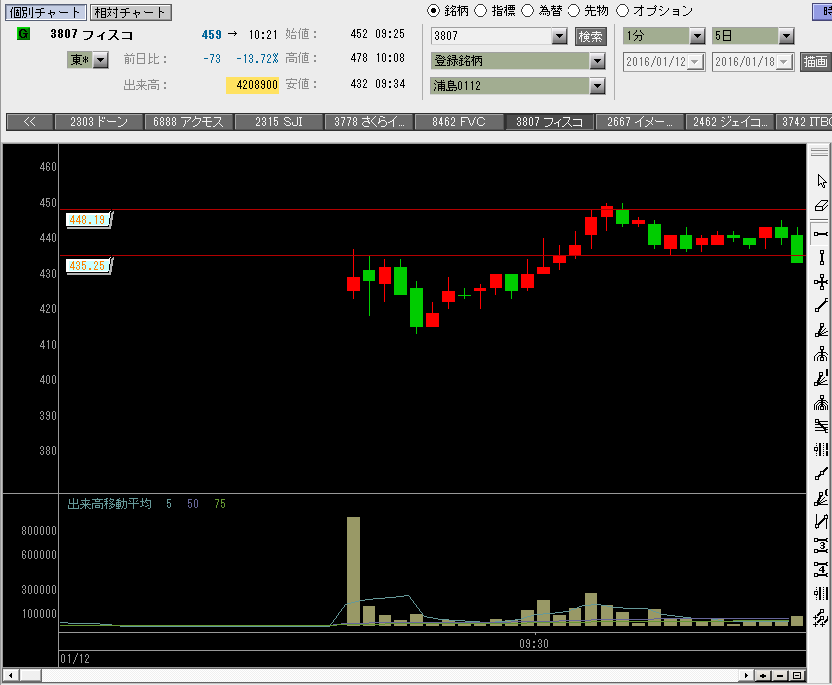Screen dimensions: 832x685
Task: Click the 448.19 price line label
Action: [88, 220]
